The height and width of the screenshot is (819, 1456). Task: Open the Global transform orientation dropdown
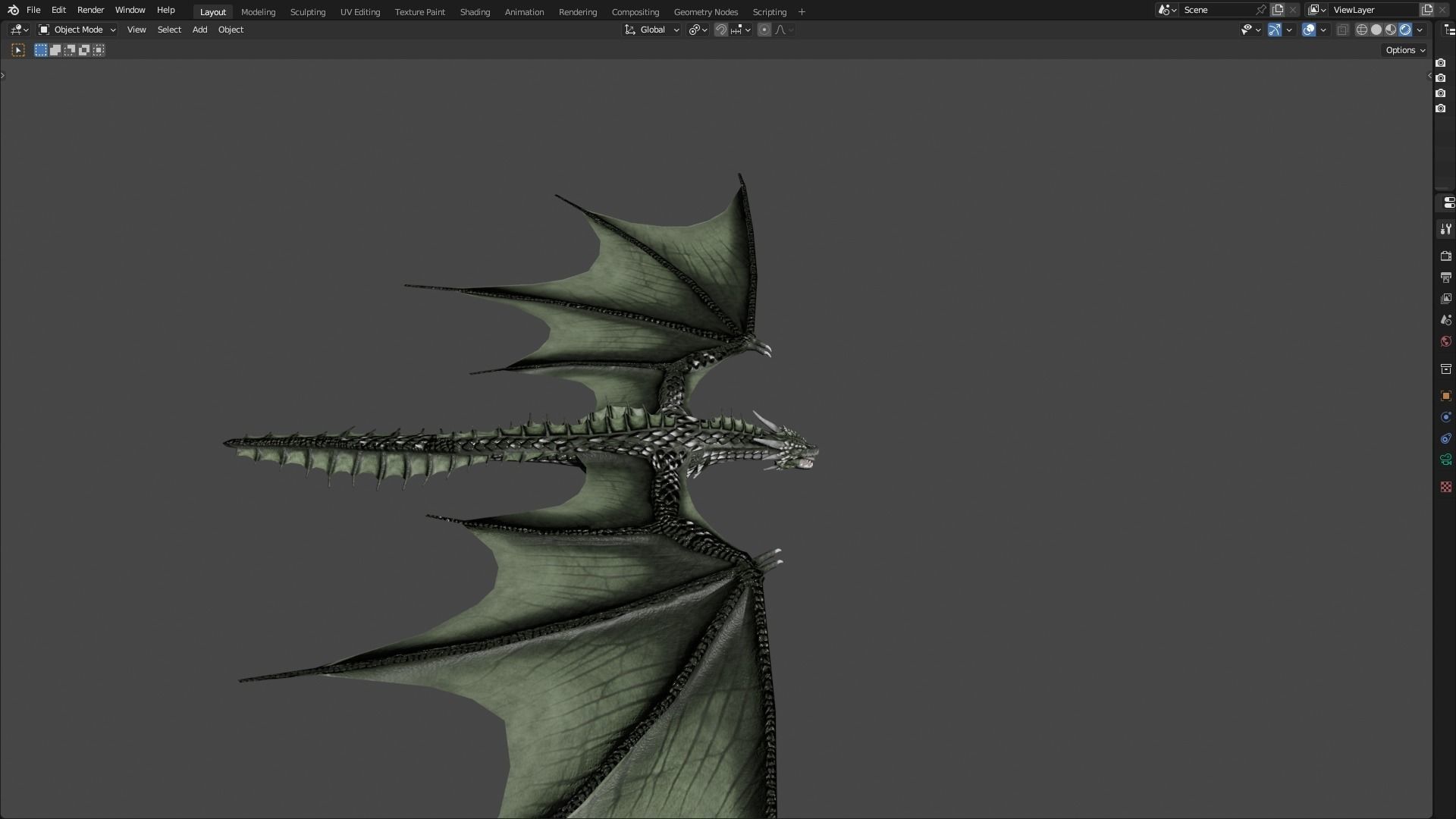pos(652,30)
